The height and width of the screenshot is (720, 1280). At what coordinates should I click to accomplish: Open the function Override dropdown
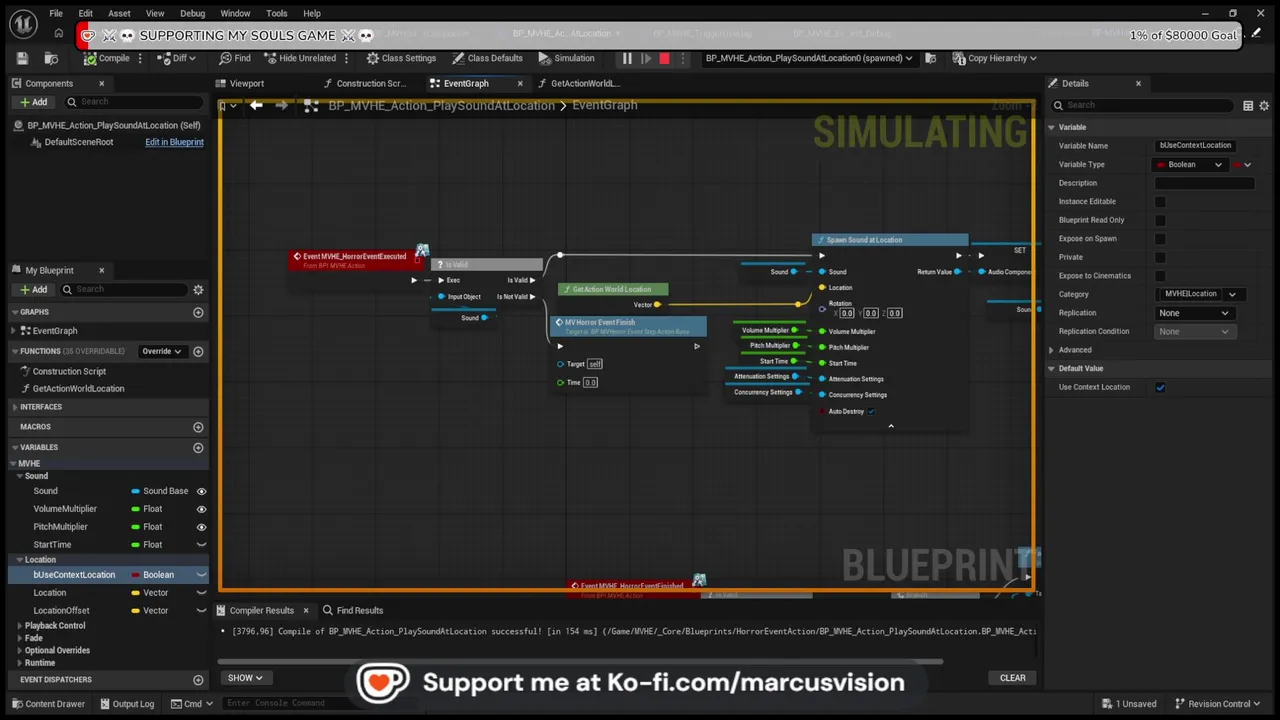pyautogui.click(x=161, y=351)
